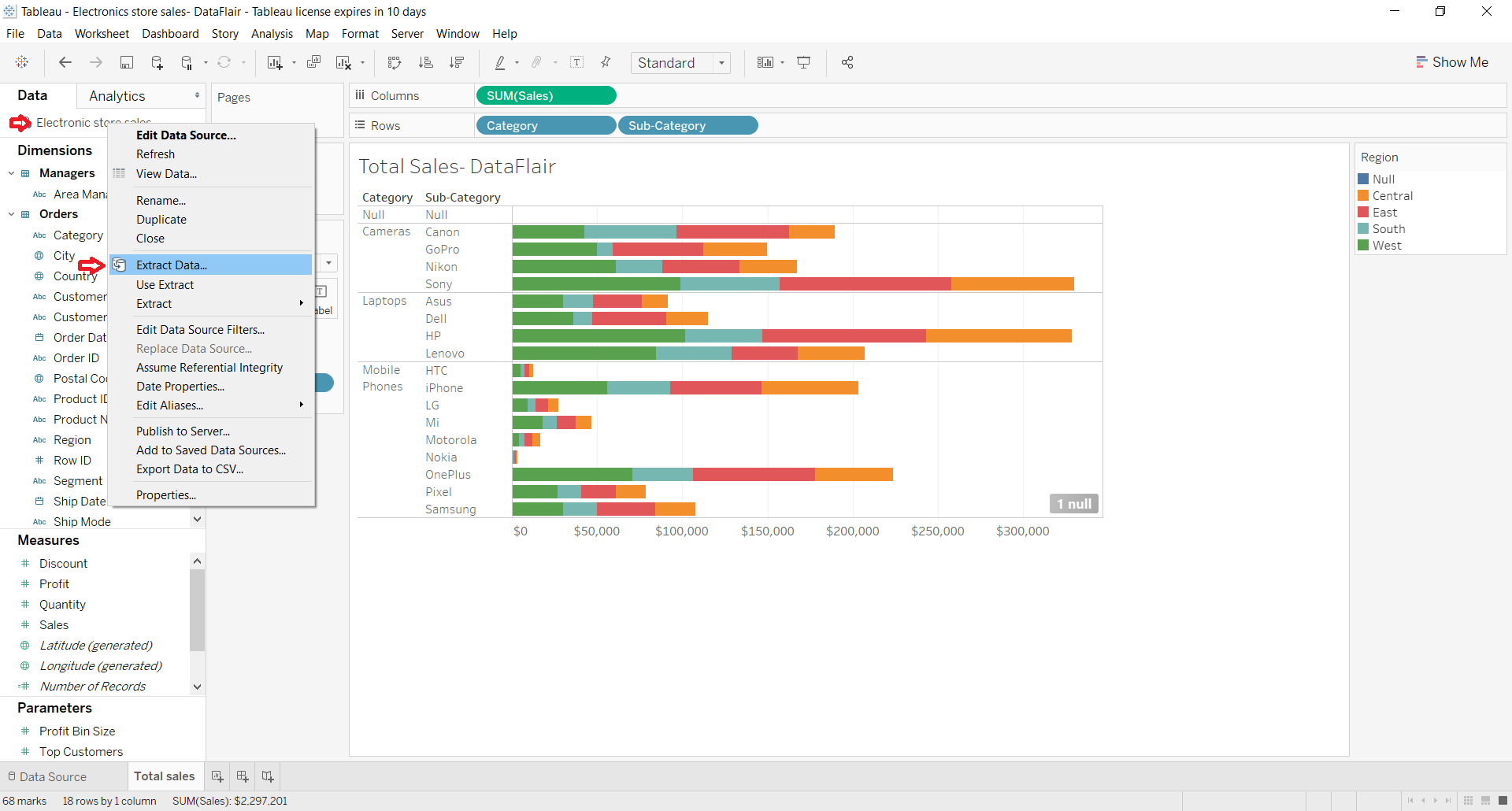Select the Central orange legend swatch
Viewport: 1512px width, 811px height.
click(1363, 195)
